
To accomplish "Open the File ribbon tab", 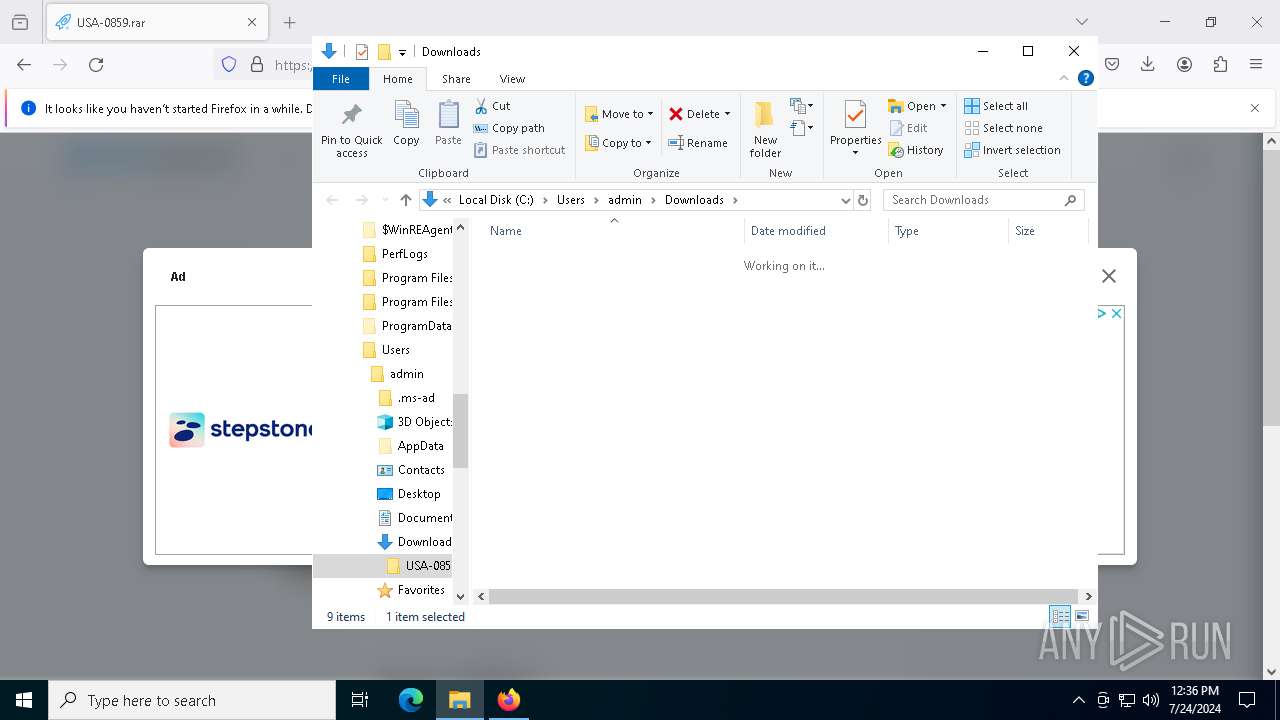I will 341,79.
